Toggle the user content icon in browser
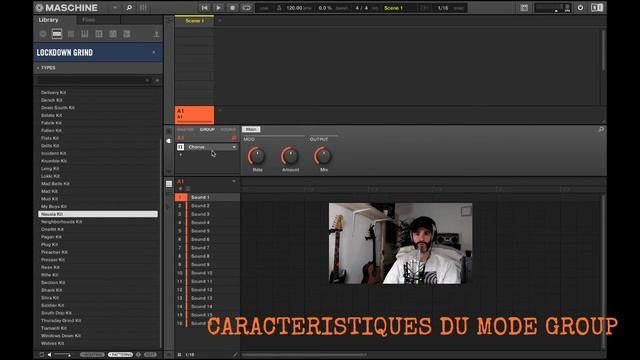The image size is (640, 360). [x=156, y=34]
